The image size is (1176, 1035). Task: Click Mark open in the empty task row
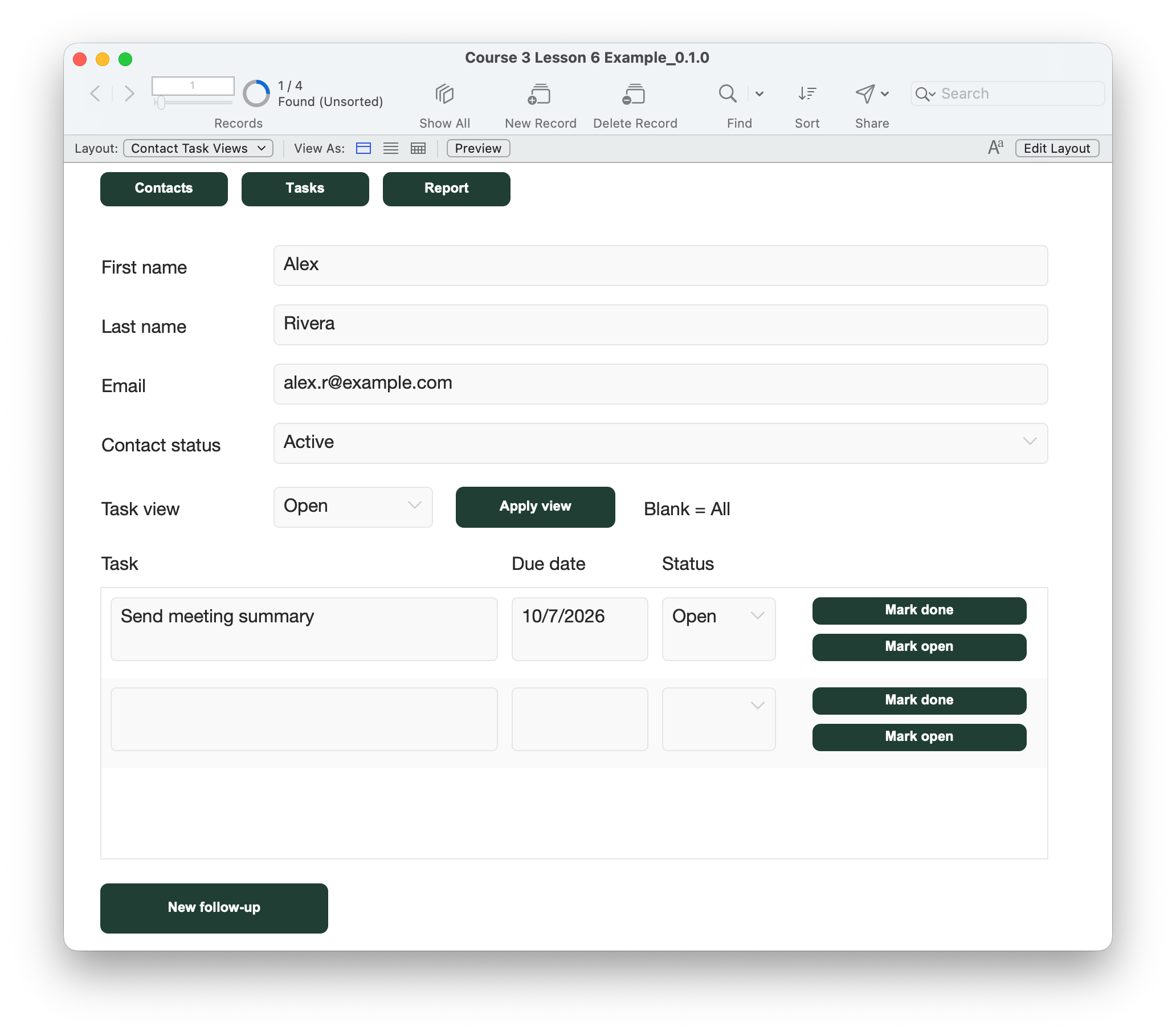click(x=919, y=737)
